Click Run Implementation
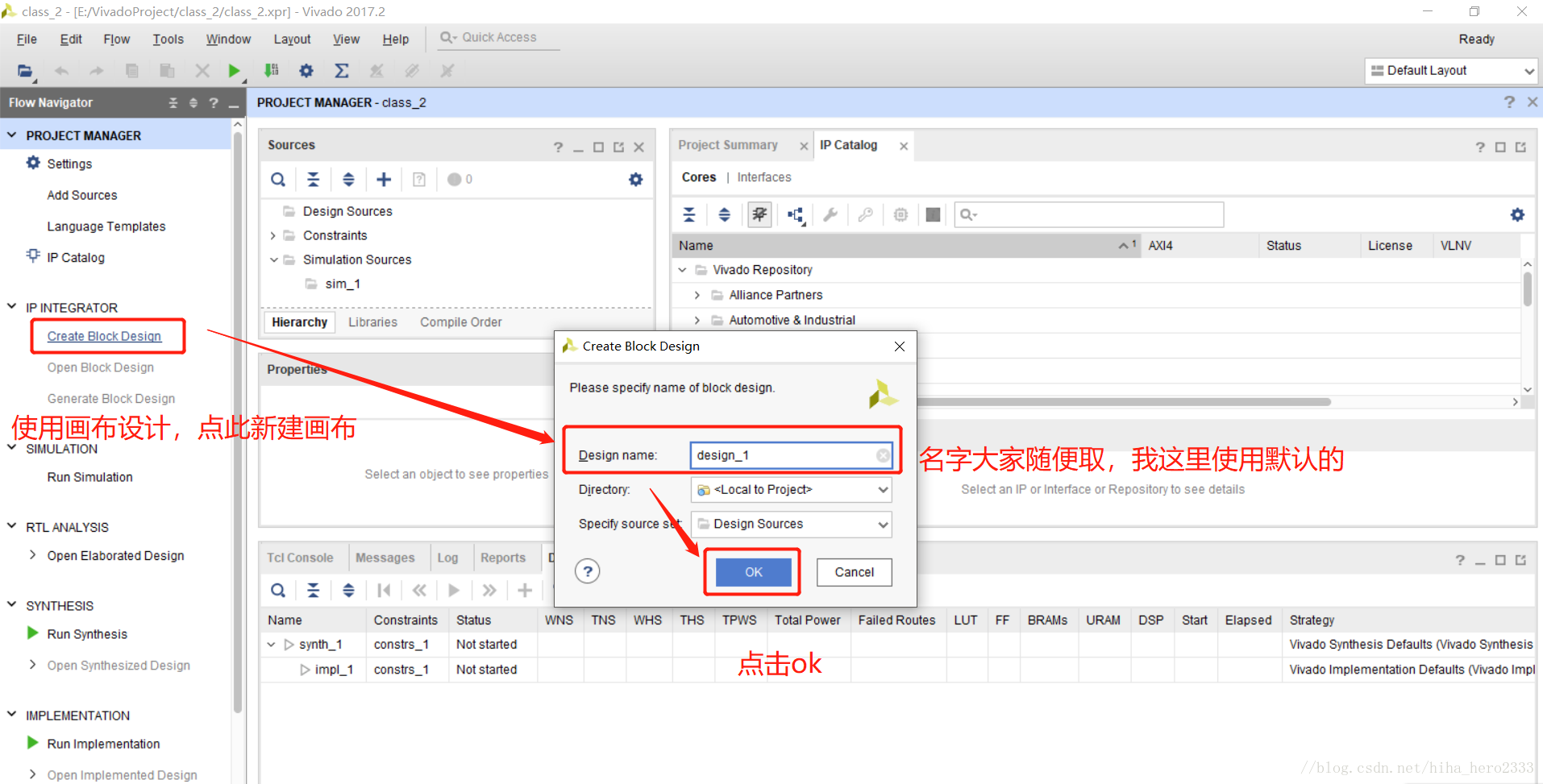The height and width of the screenshot is (784, 1543). pyautogui.click(x=103, y=744)
